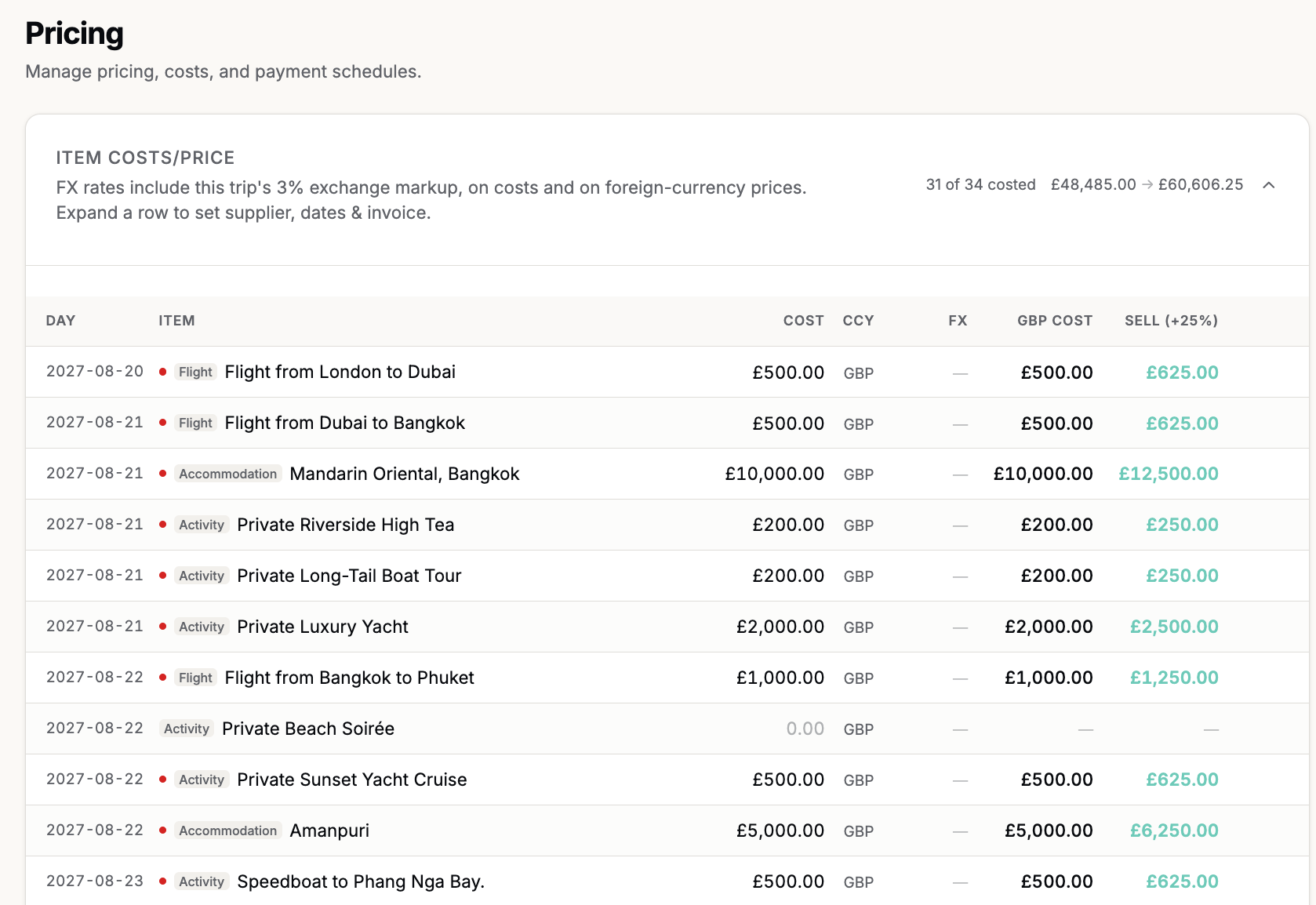Open the Mandarin Oriental, Bangkok row

click(x=667, y=474)
